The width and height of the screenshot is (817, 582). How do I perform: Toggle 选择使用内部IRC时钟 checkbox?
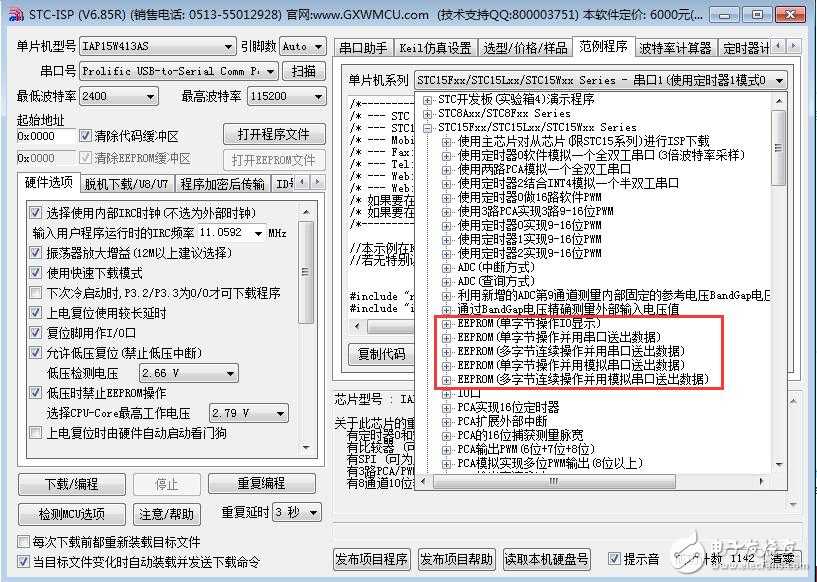[35, 213]
